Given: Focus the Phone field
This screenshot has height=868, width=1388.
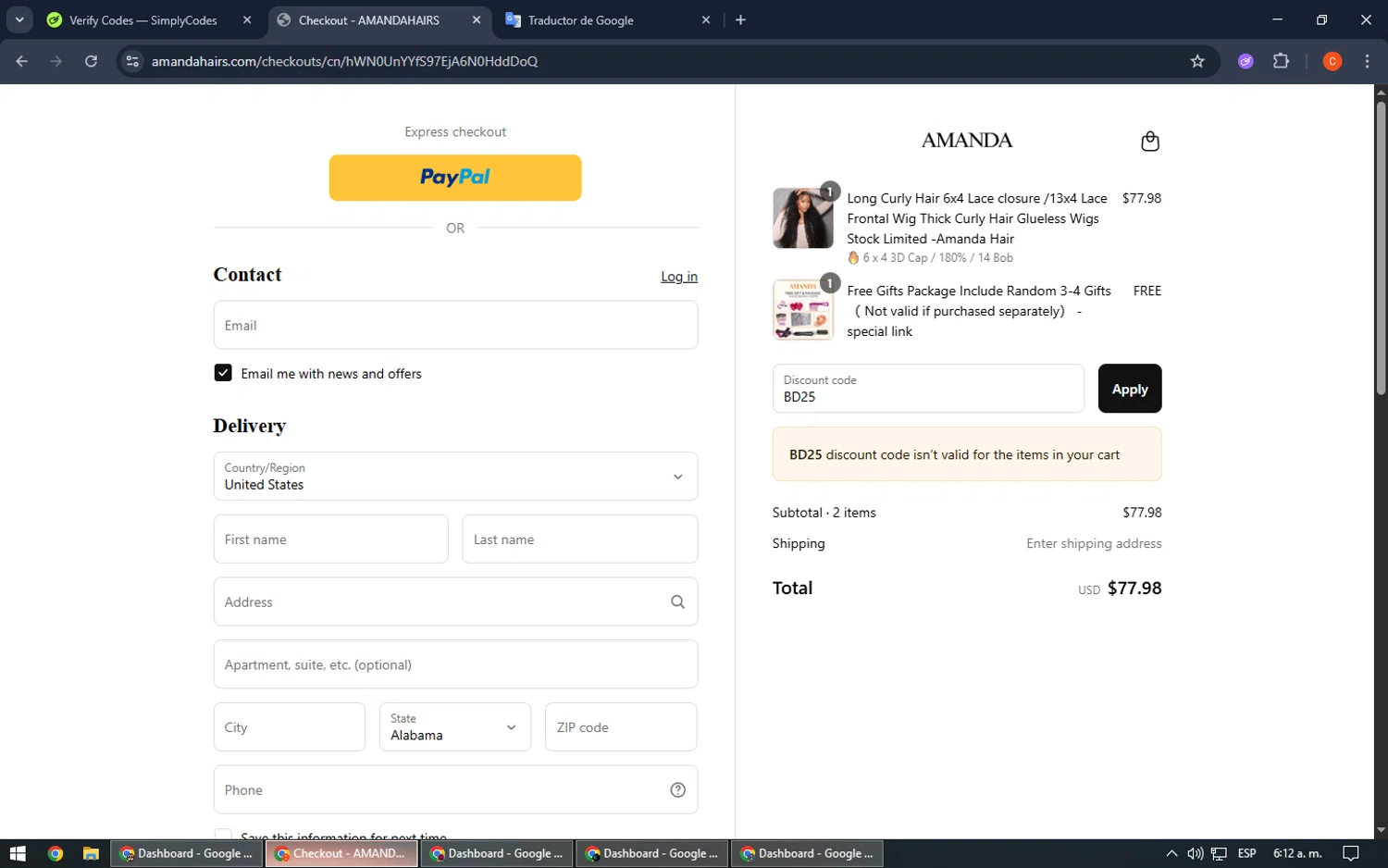Looking at the screenshot, I should point(455,789).
